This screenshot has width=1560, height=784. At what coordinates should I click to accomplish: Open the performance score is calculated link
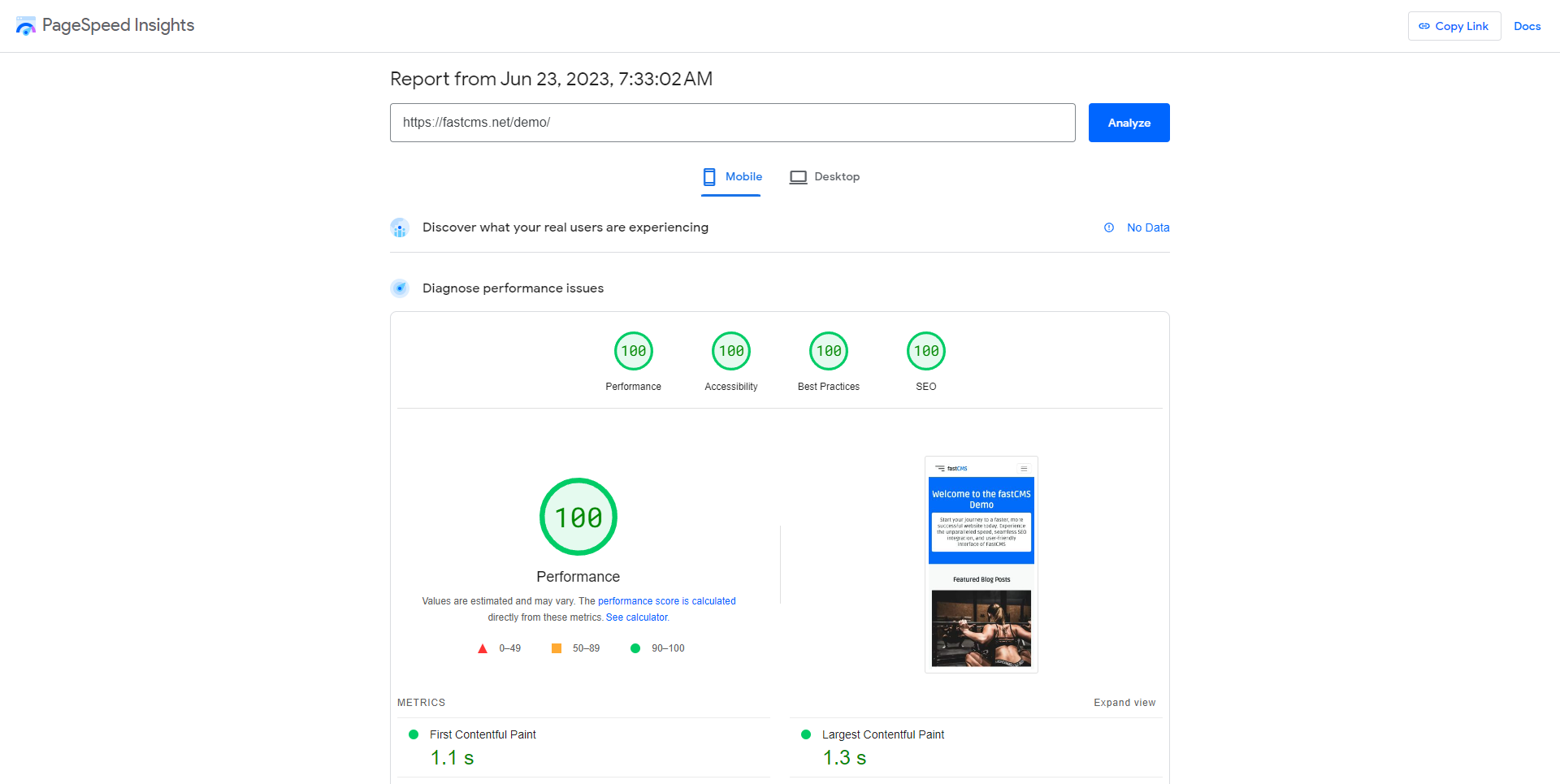point(666,601)
